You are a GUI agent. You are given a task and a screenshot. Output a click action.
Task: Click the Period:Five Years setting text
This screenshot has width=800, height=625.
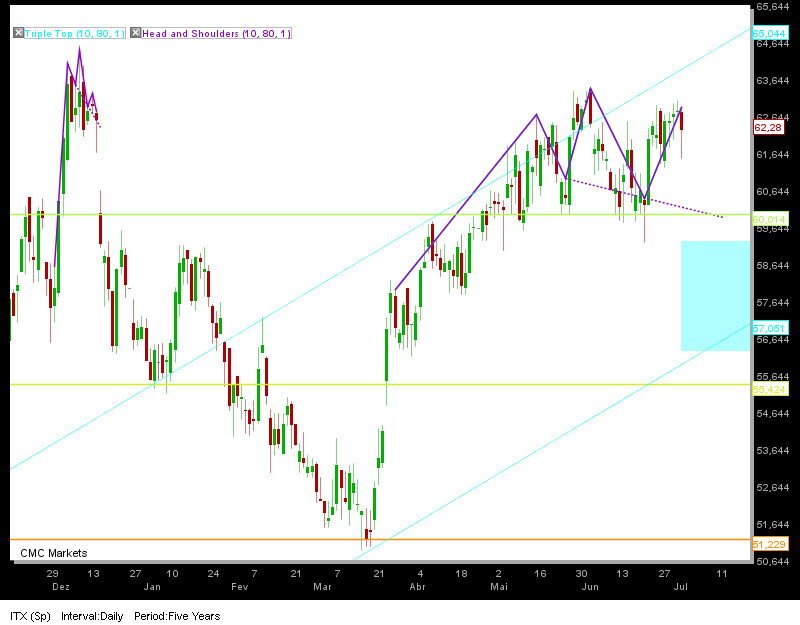point(177,616)
